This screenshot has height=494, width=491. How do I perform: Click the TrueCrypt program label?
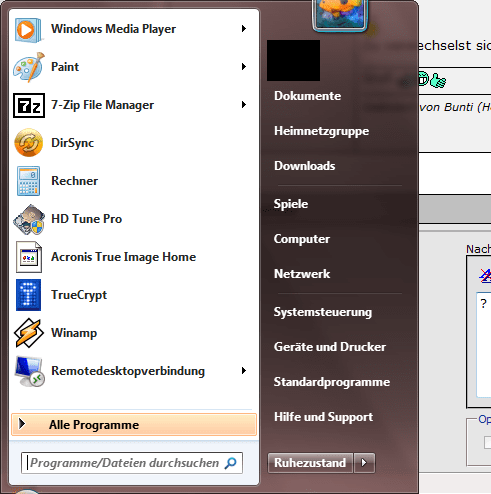point(79,295)
